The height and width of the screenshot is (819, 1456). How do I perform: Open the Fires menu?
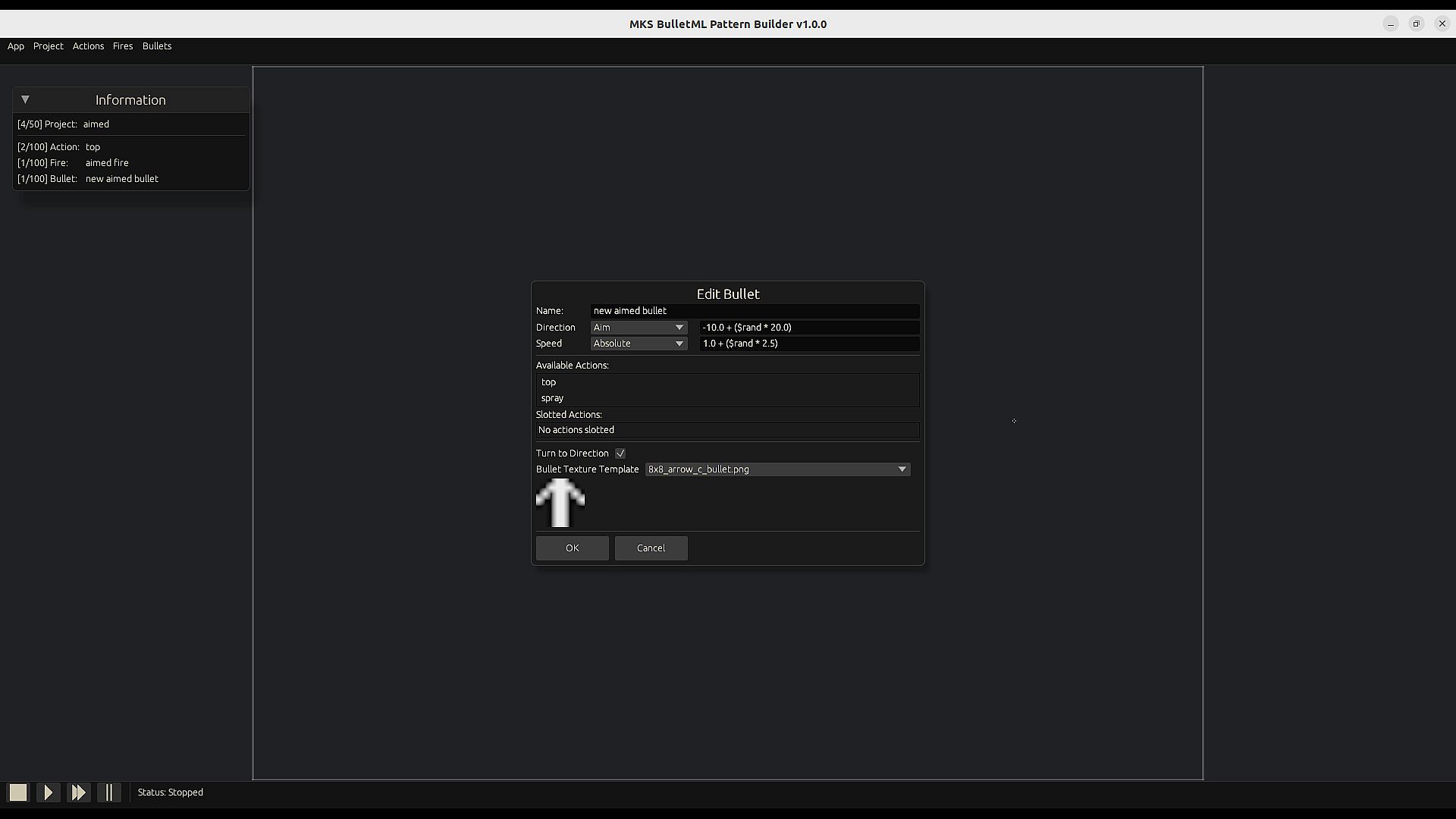coord(123,46)
